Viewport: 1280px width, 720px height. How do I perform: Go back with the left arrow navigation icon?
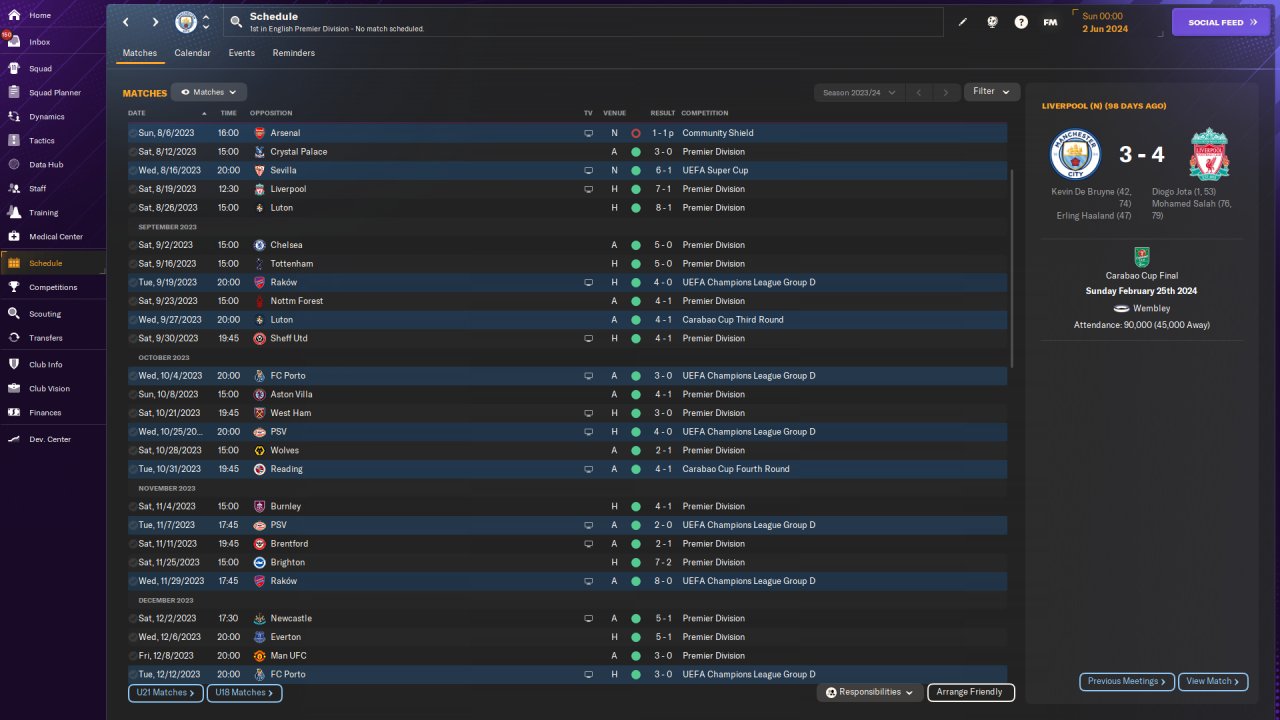(x=126, y=22)
